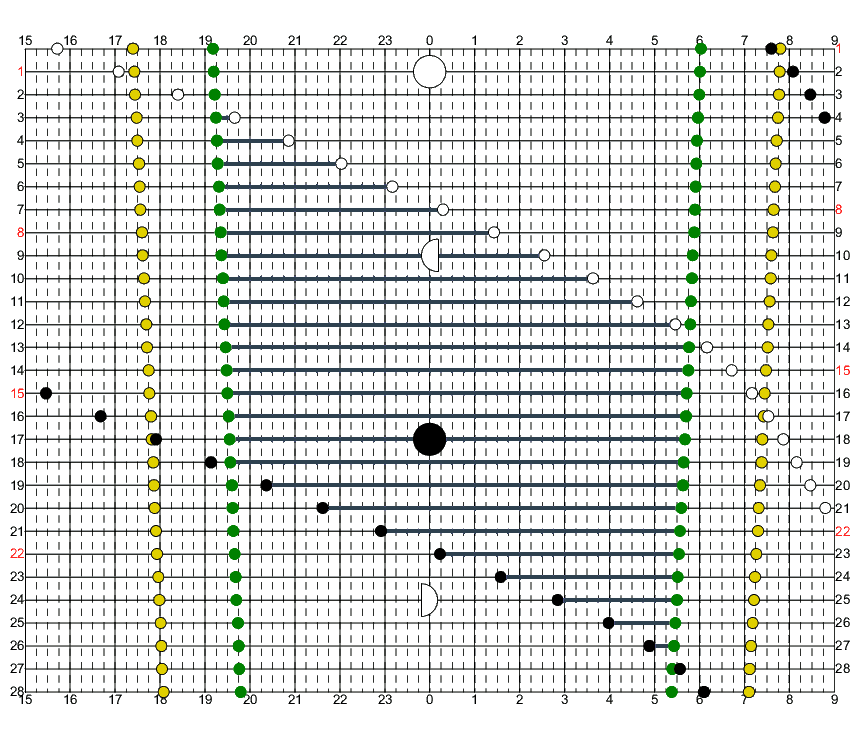Click the large black new moon circle
This screenshot has width=860, height=740.
tap(429, 439)
